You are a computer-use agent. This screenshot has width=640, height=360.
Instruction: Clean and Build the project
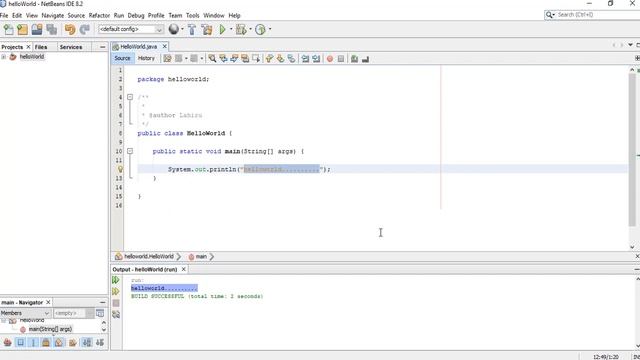click(207, 29)
